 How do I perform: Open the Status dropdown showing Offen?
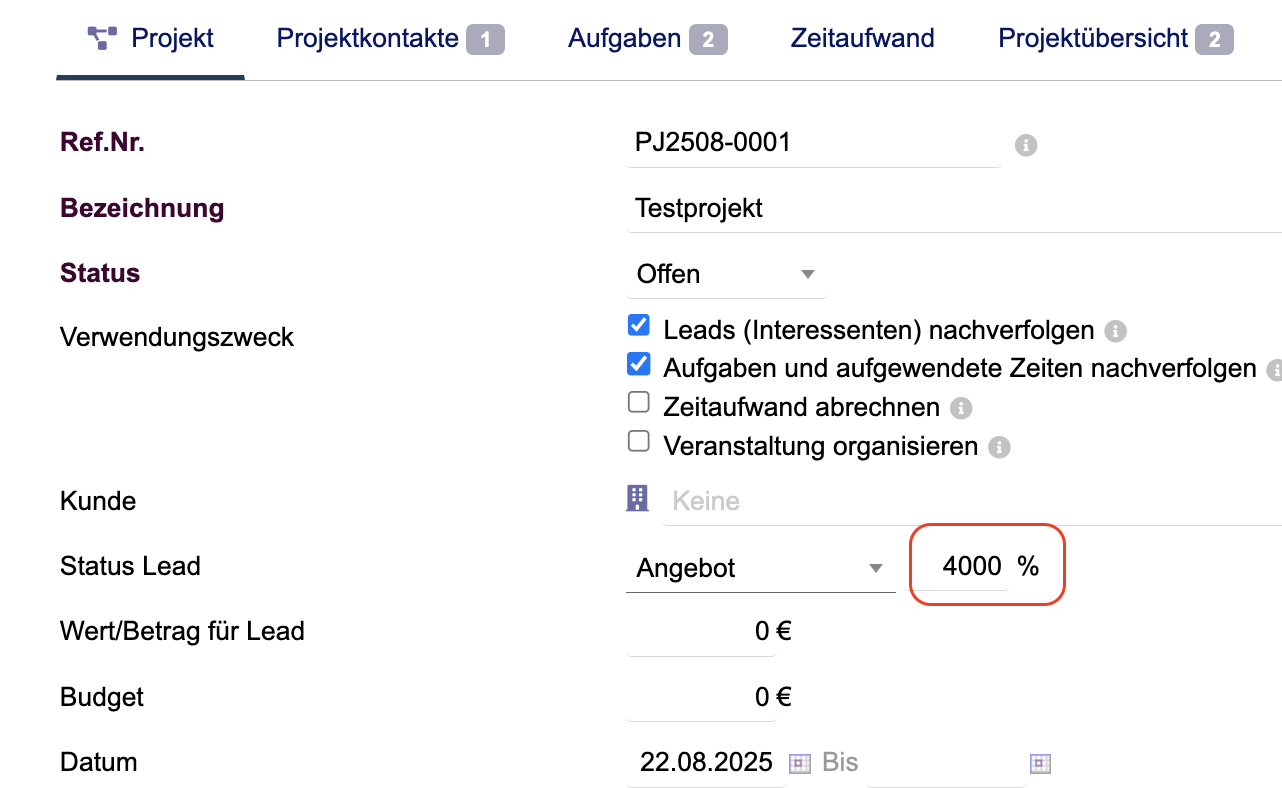coord(726,274)
